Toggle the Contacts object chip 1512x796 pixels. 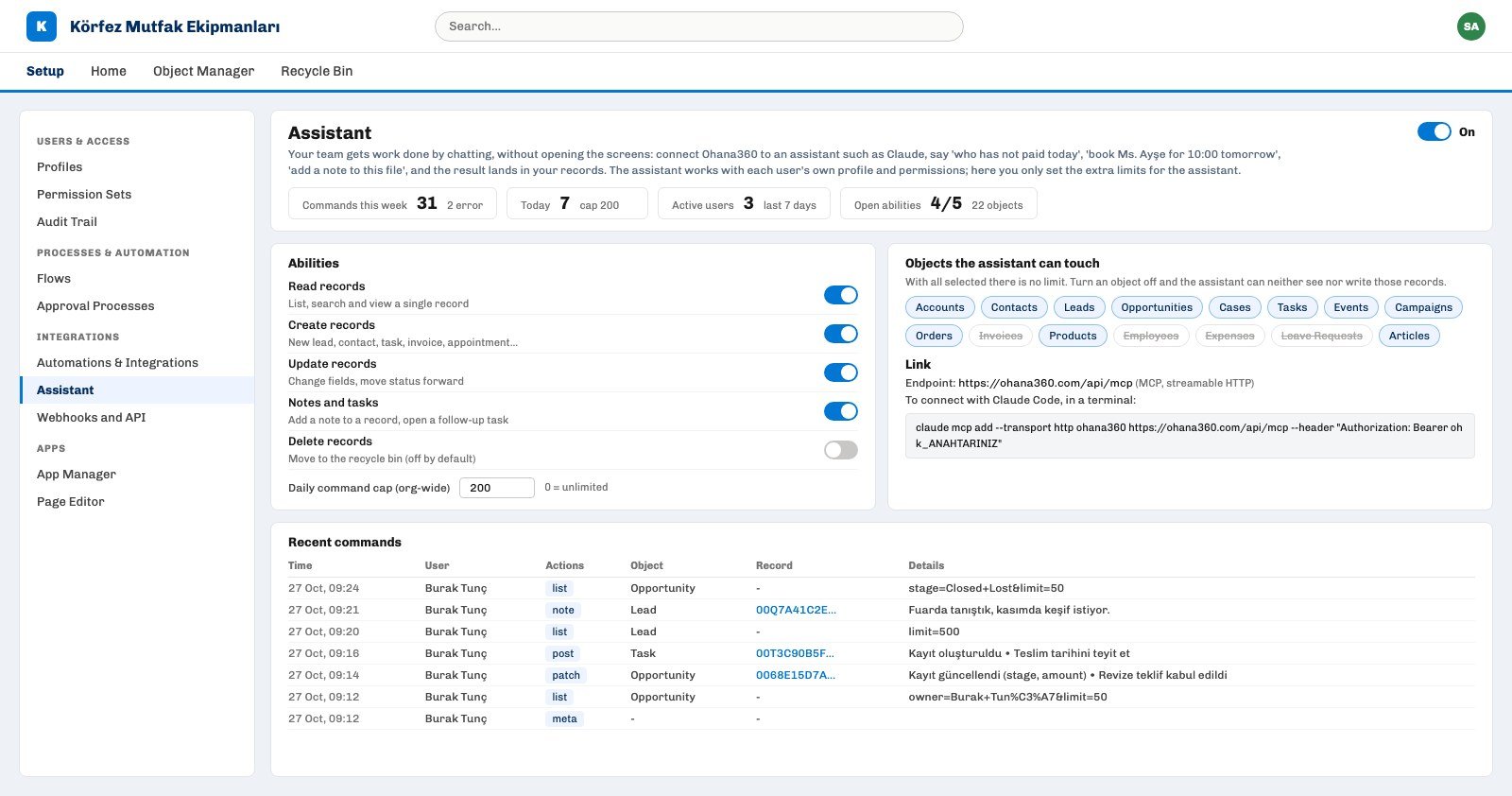click(x=1014, y=307)
